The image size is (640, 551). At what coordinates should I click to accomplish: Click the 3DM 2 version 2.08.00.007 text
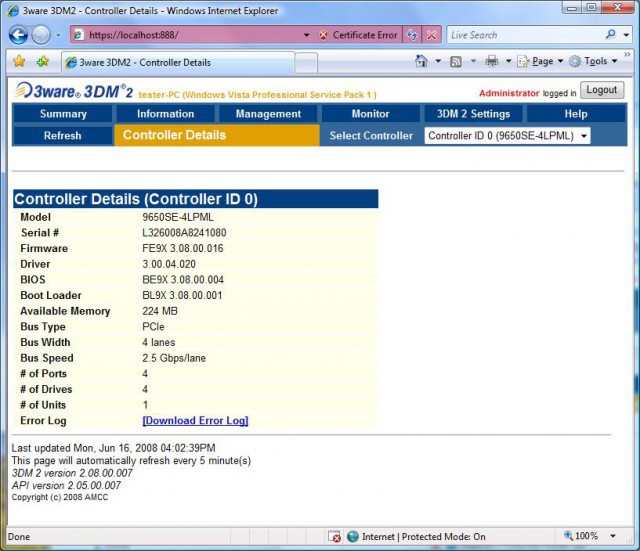pos(72,473)
